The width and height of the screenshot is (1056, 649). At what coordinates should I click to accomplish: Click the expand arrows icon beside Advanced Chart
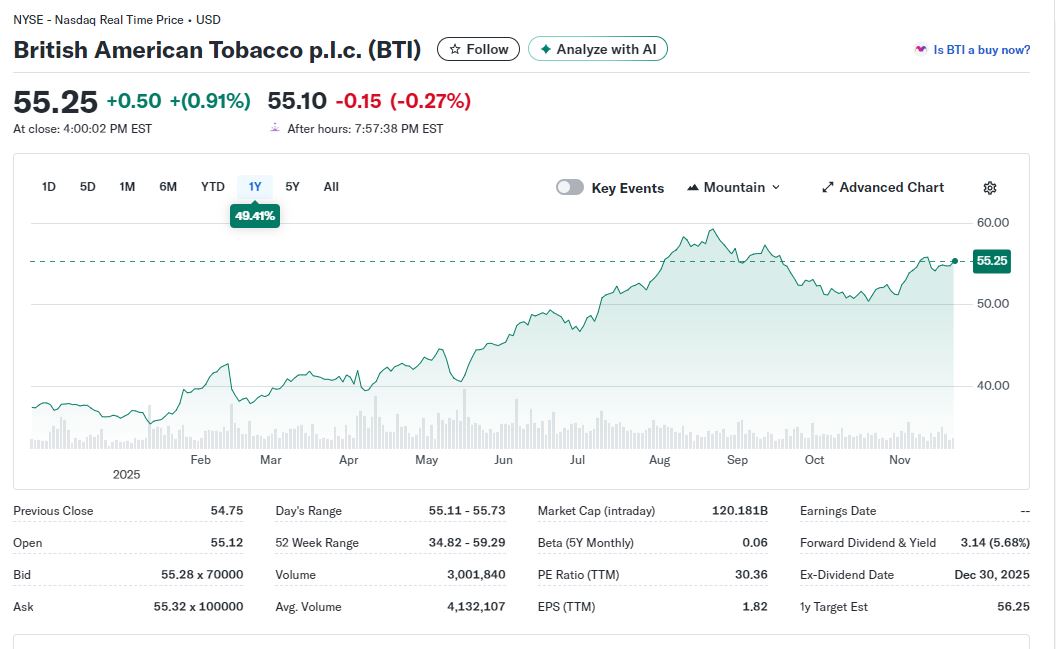tap(827, 188)
